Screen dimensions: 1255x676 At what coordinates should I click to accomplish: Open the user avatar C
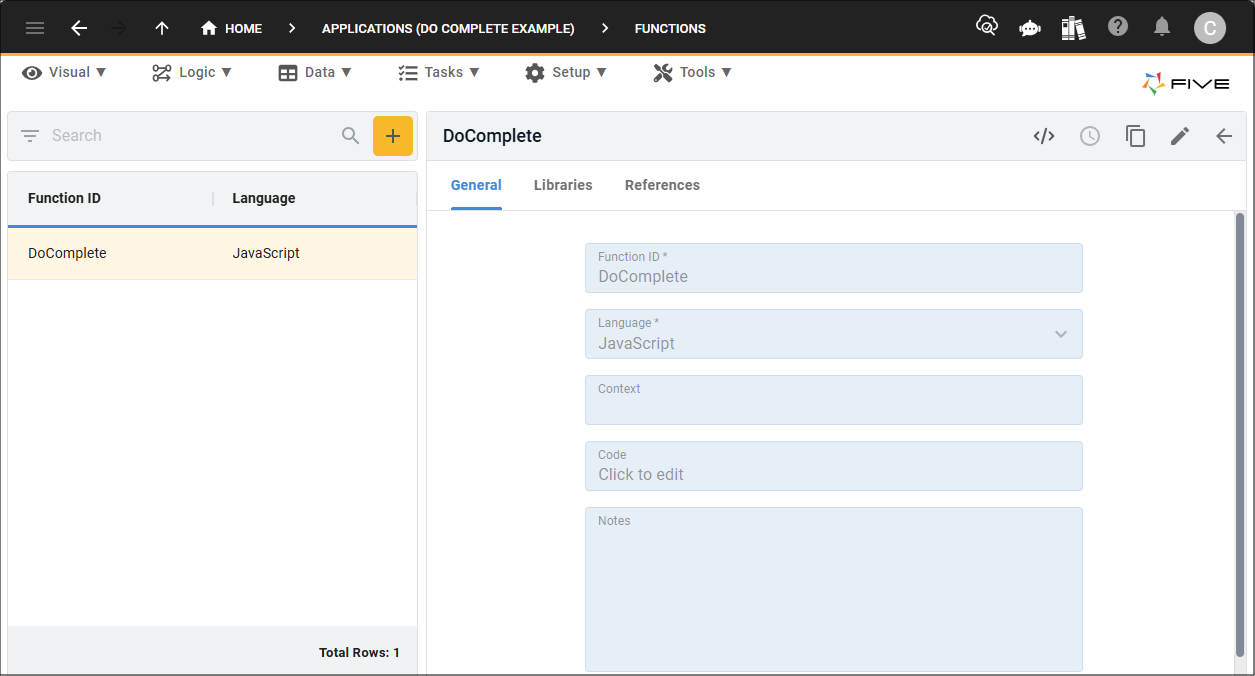1210,28
